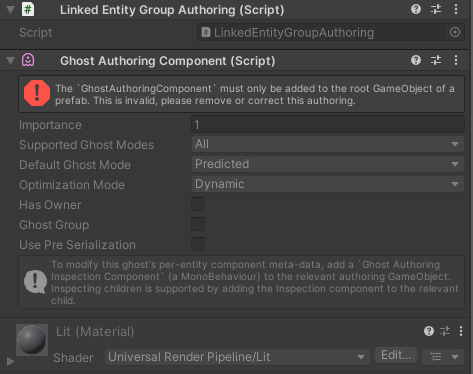Open presets for Linked Entity Group Authoring
The height and width of the screenshot is (374, 473).
436,9
